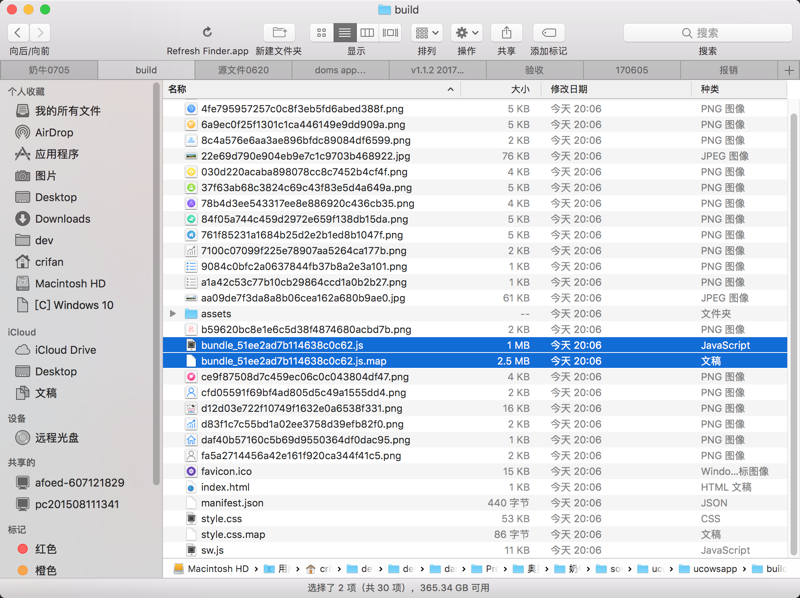Select the 红色 red tag

[45, 549]
